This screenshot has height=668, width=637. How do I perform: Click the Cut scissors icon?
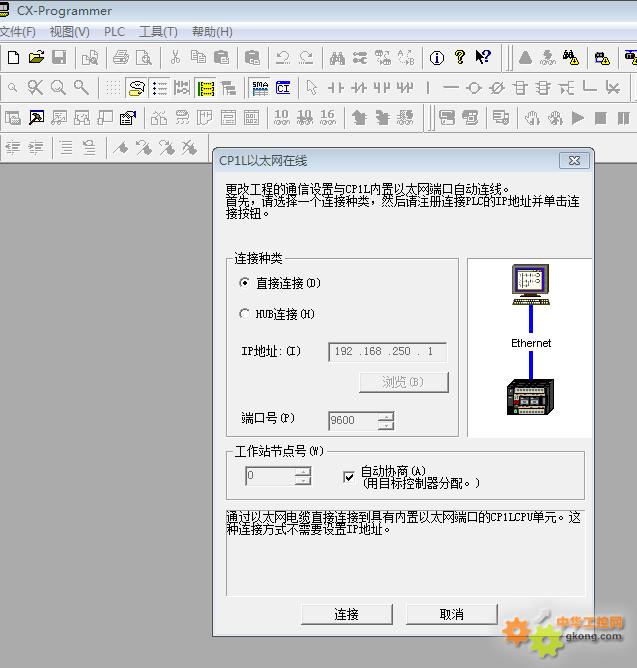[x=175, y=57]
